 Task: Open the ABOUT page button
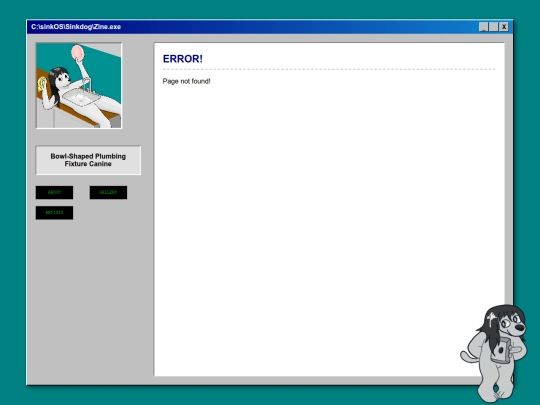(x=54, y=193)
